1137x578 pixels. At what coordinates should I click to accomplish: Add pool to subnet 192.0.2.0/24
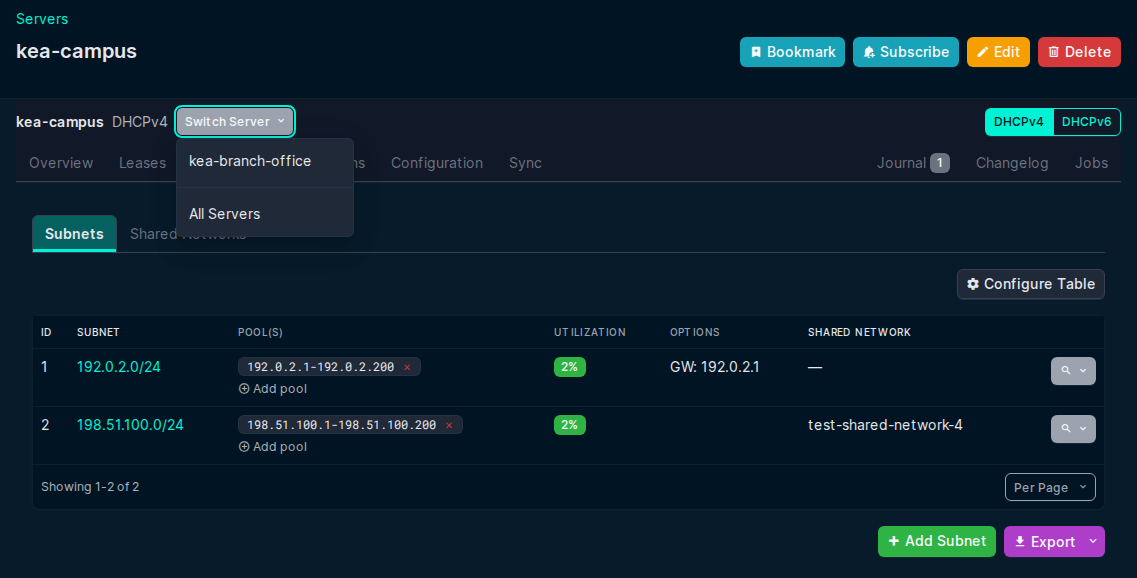273,389
